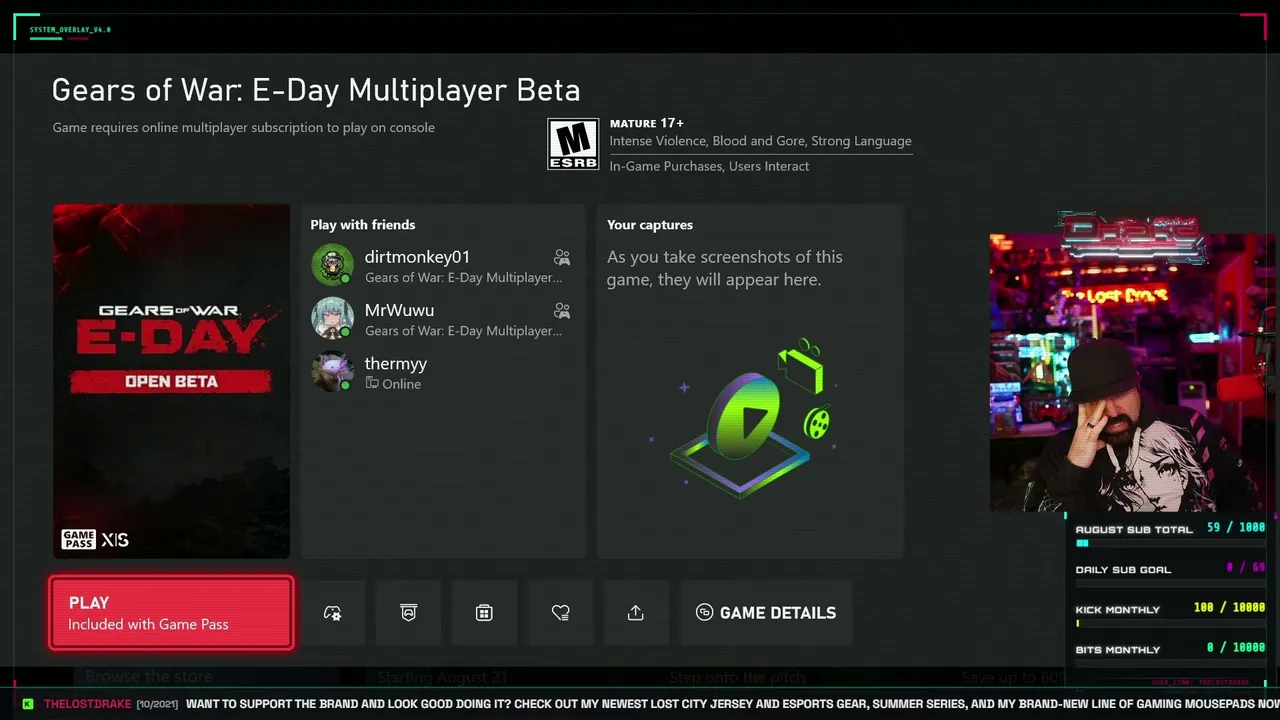The image size is (1280, 720).
Task: Click the ESRB Mature rating icon
Action: pos(573,144)
